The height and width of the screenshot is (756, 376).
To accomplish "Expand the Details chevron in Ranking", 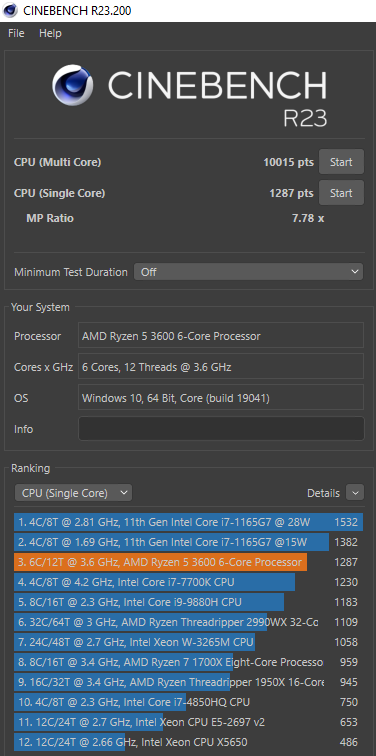I will click(x=355, y=493).
